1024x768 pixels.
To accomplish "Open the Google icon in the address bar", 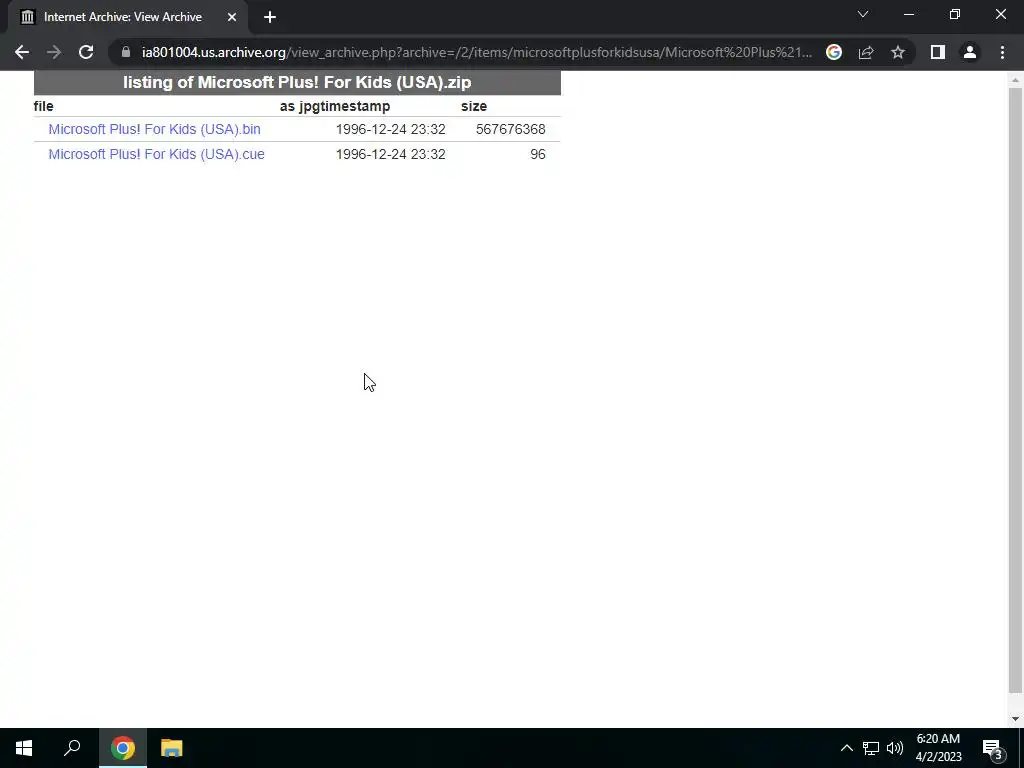I will click(833, 52).
